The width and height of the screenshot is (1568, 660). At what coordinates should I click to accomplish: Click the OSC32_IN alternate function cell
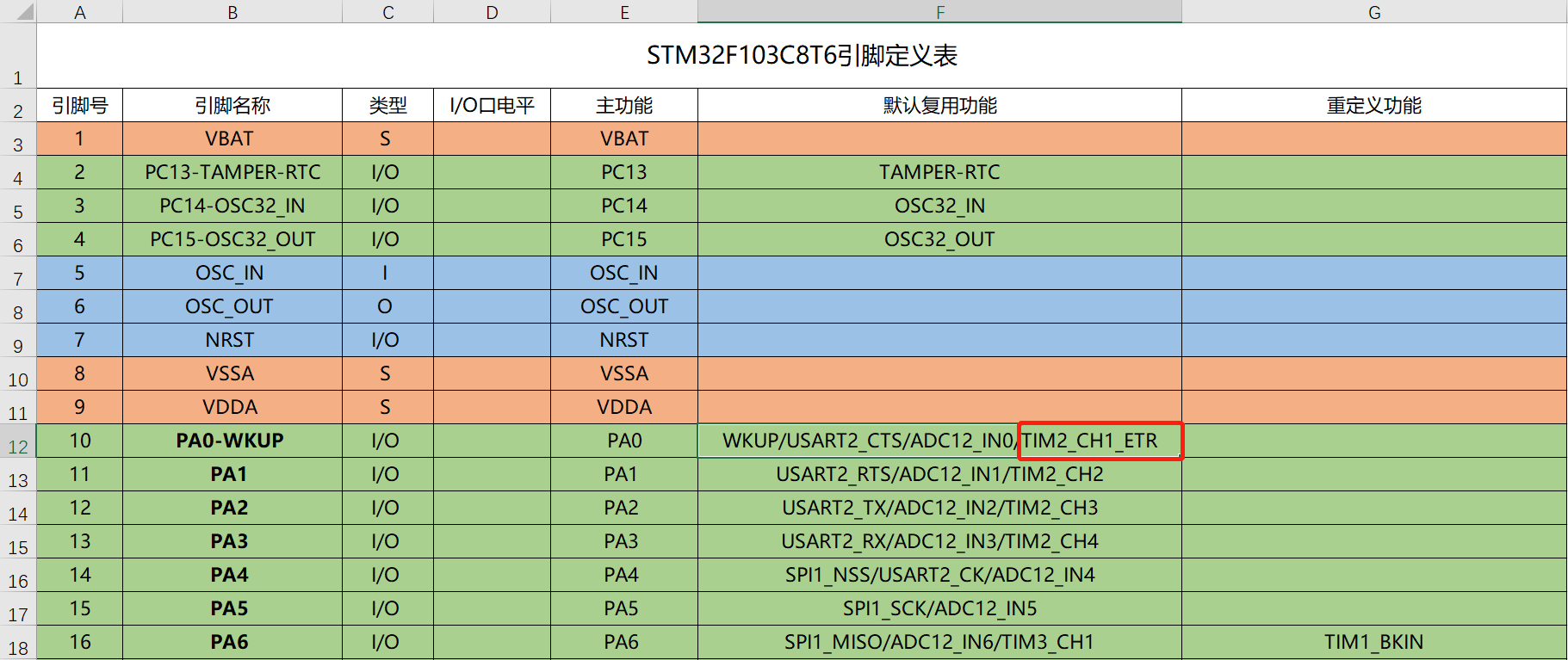point(939,206)
